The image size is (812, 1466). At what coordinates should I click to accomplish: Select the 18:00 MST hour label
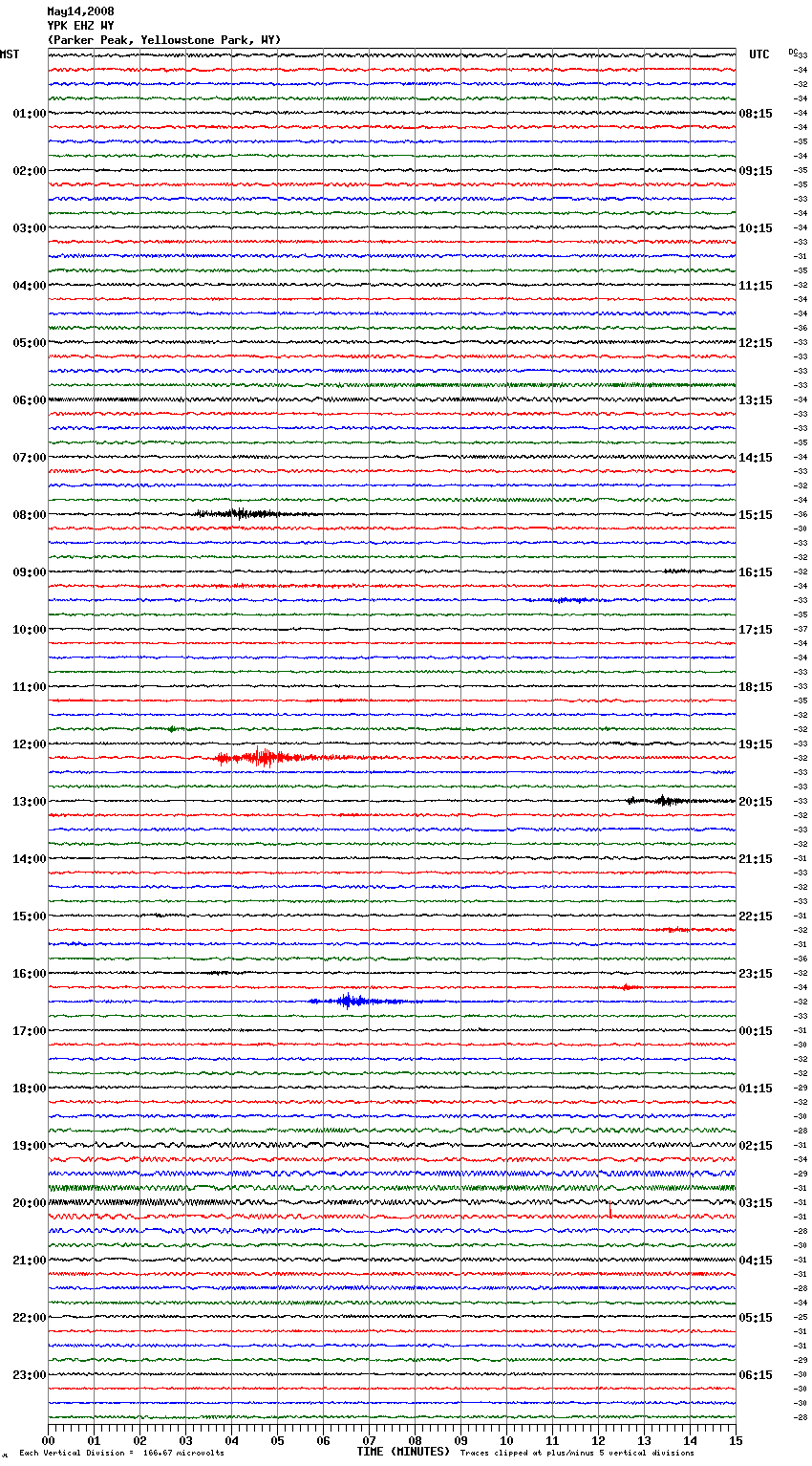tap(30, 1089)
